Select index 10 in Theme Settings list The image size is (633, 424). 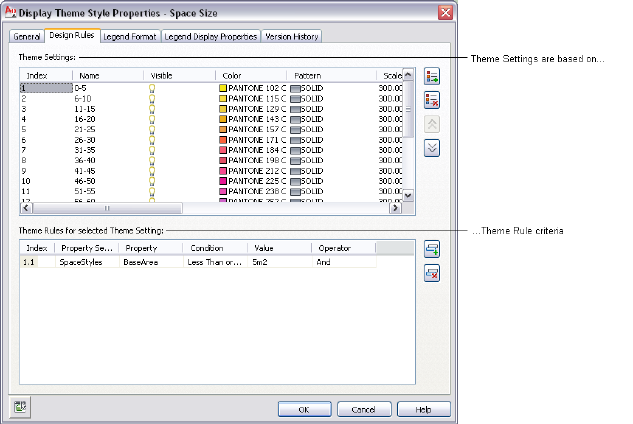(x=26, y=181)
